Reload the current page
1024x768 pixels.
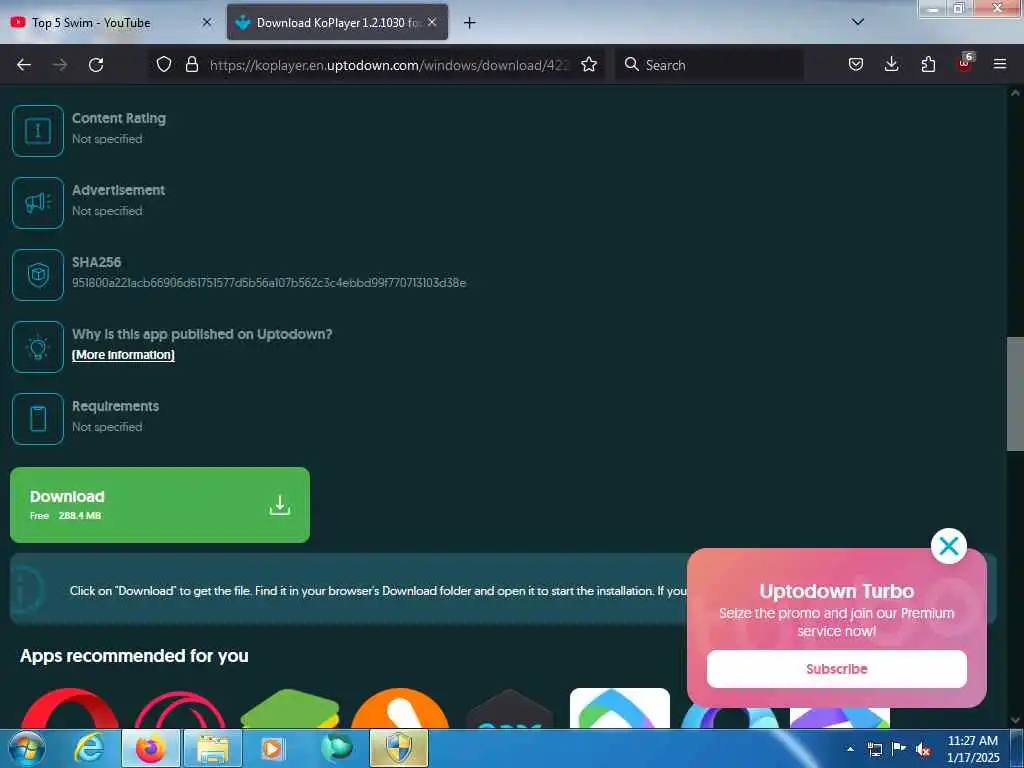(x=96, y=65)
